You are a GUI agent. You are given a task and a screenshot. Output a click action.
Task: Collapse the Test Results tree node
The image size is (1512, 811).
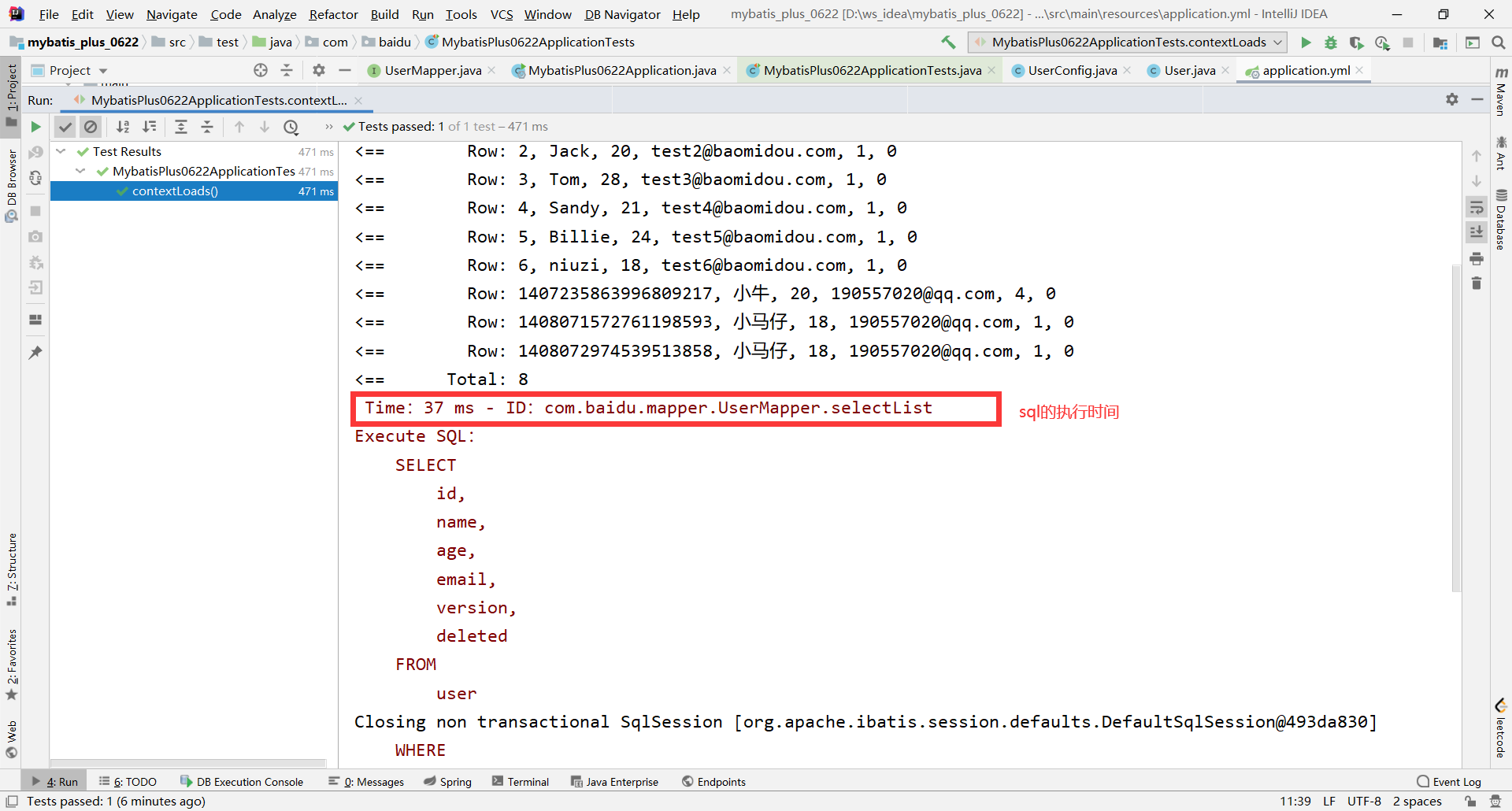pos(61,151)
